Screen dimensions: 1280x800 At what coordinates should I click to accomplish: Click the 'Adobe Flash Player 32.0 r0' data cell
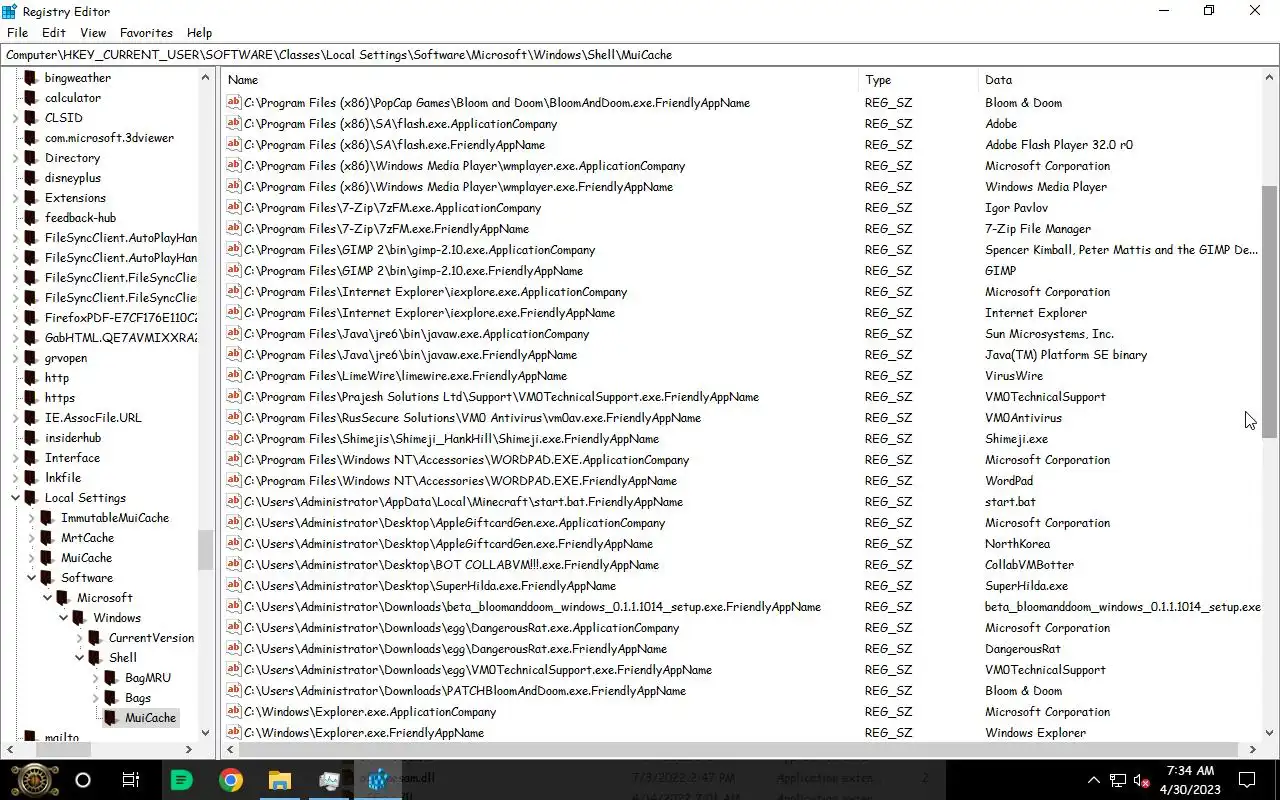[1059, 144]
